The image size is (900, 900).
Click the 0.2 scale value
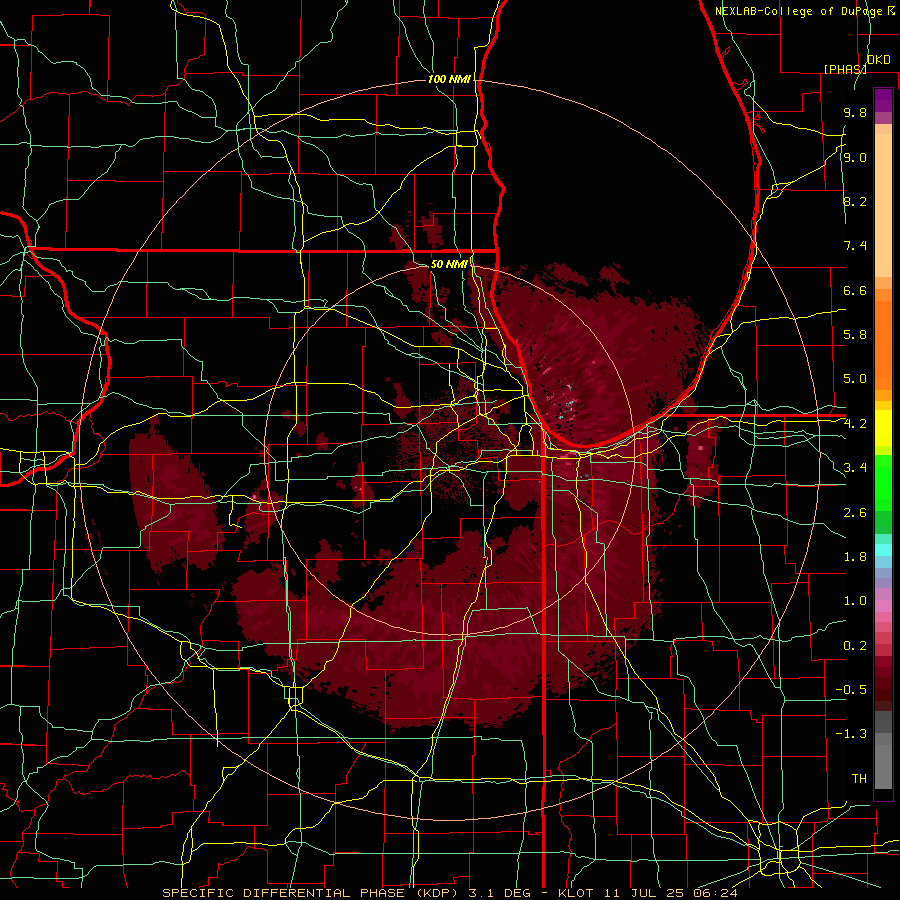(855, 645)
